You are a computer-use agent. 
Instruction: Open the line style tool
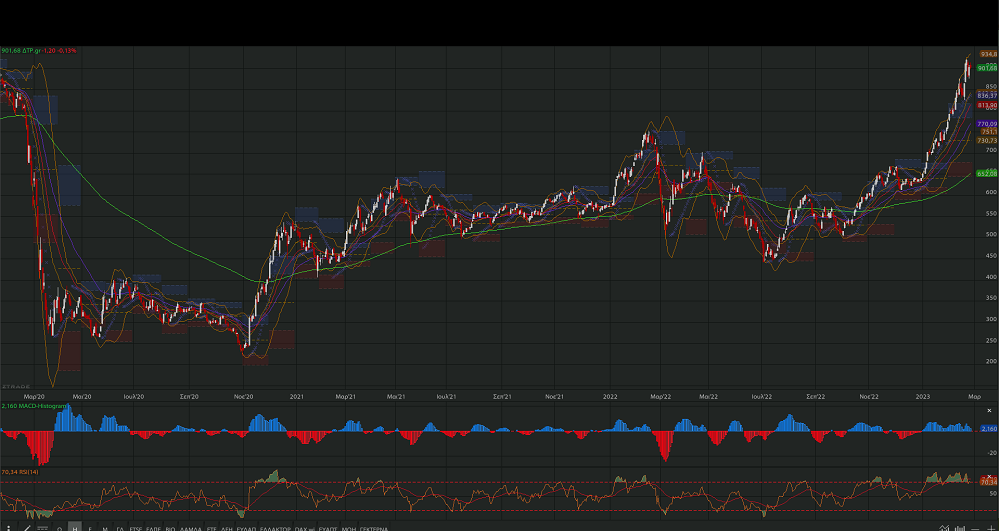(43, 528)
